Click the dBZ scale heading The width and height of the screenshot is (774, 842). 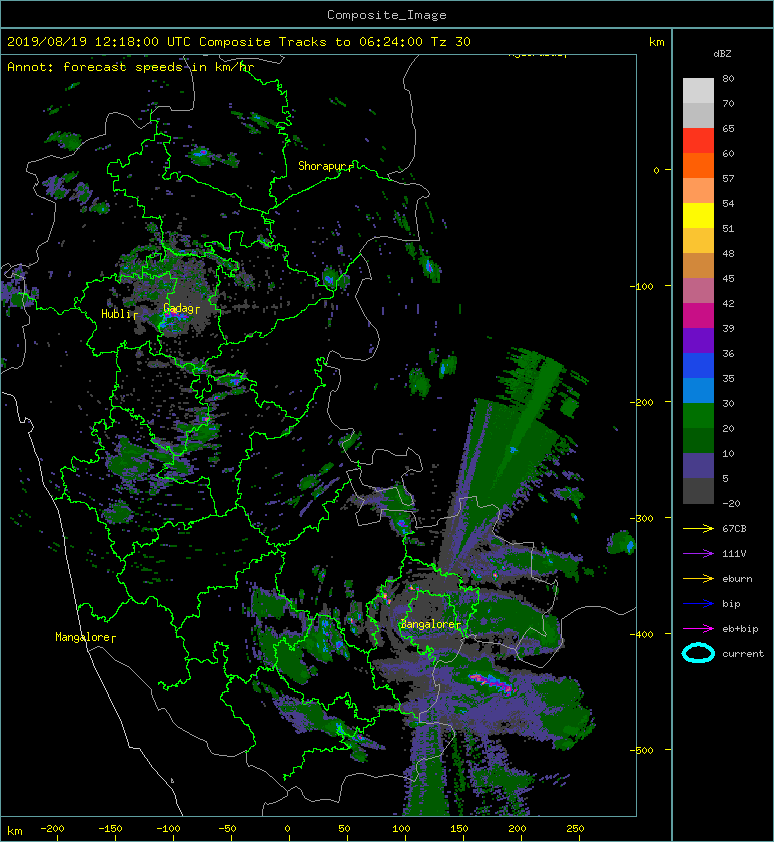(x=722, y=54)
